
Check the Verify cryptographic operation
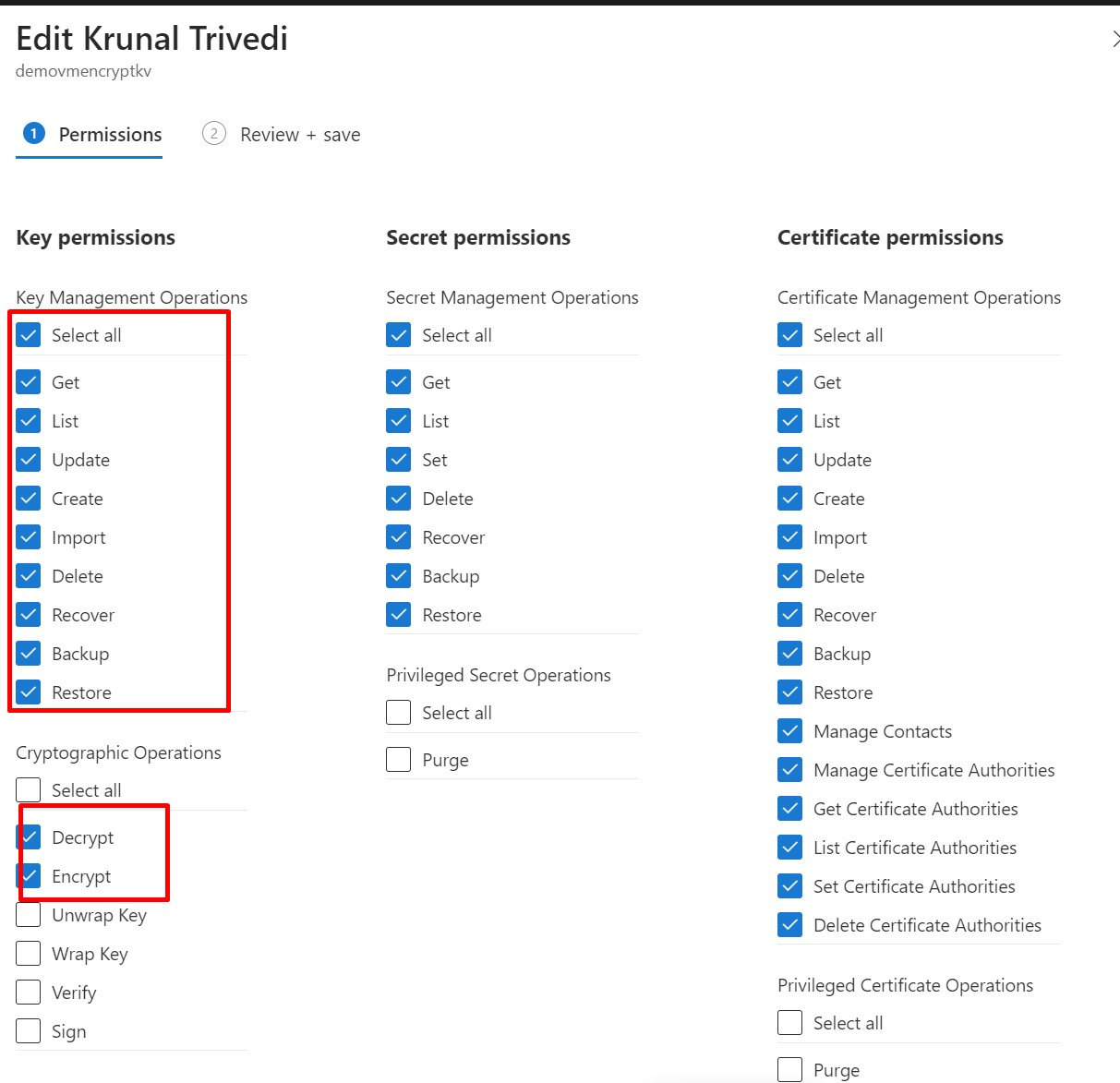29,993
